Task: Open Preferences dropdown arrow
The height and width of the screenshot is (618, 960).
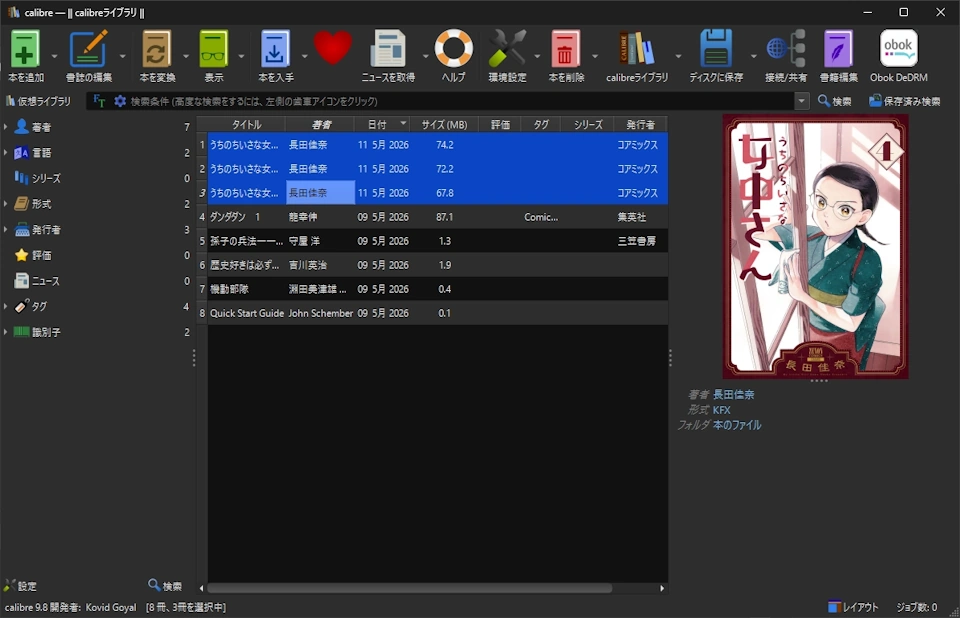Action: 537,56
